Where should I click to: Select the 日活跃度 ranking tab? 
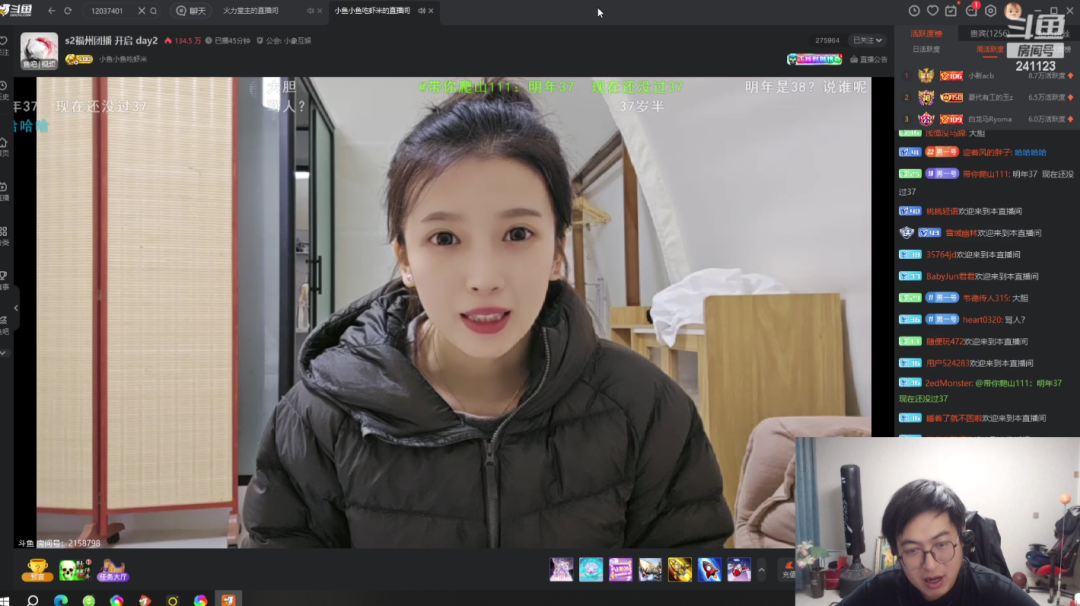[926, 49]
